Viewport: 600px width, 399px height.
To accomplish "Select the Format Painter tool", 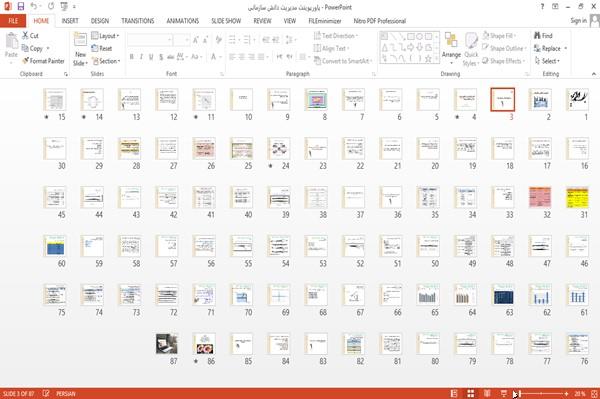I will 43,61.
